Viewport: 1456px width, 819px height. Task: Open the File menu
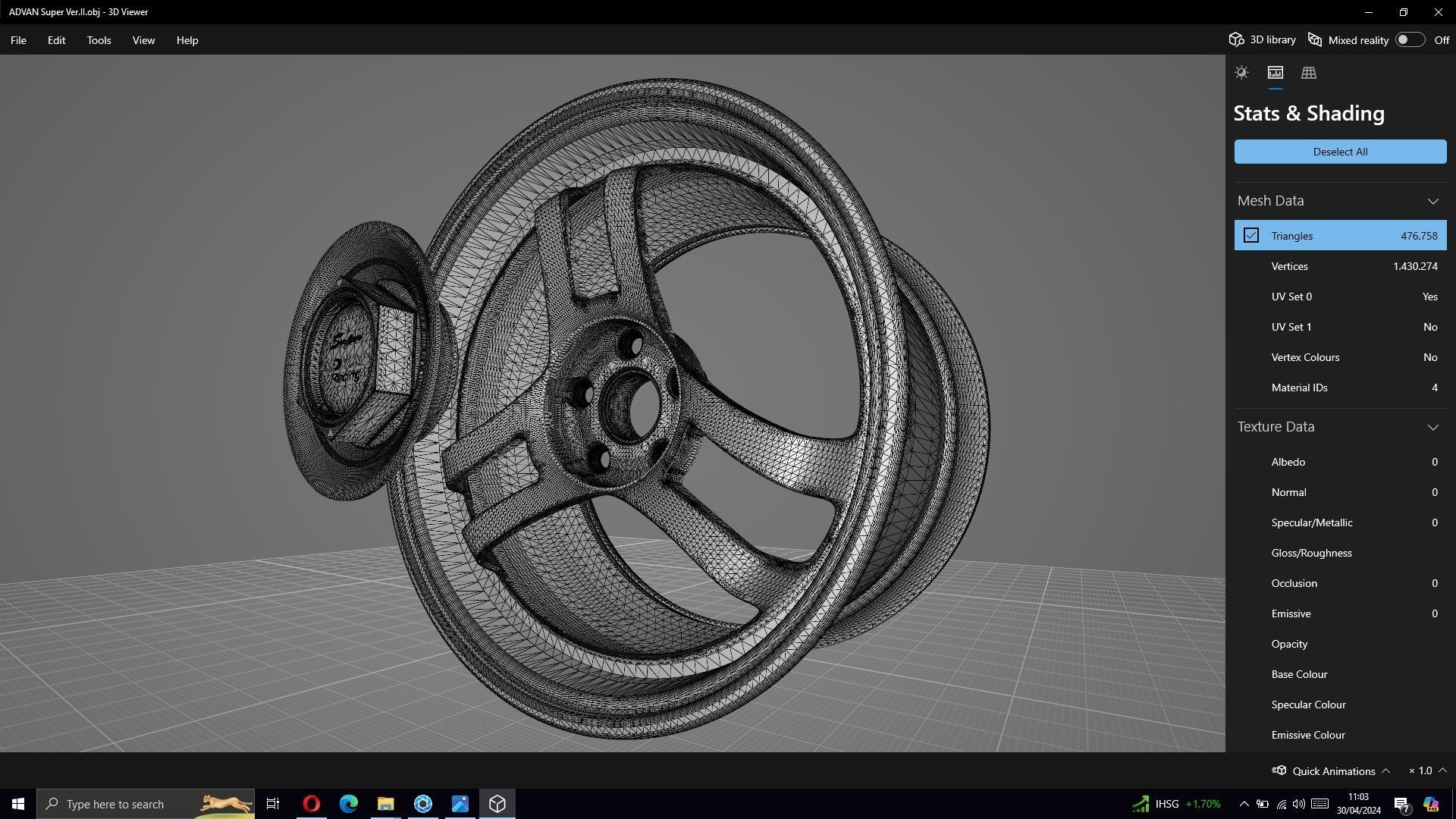[18, 40]
